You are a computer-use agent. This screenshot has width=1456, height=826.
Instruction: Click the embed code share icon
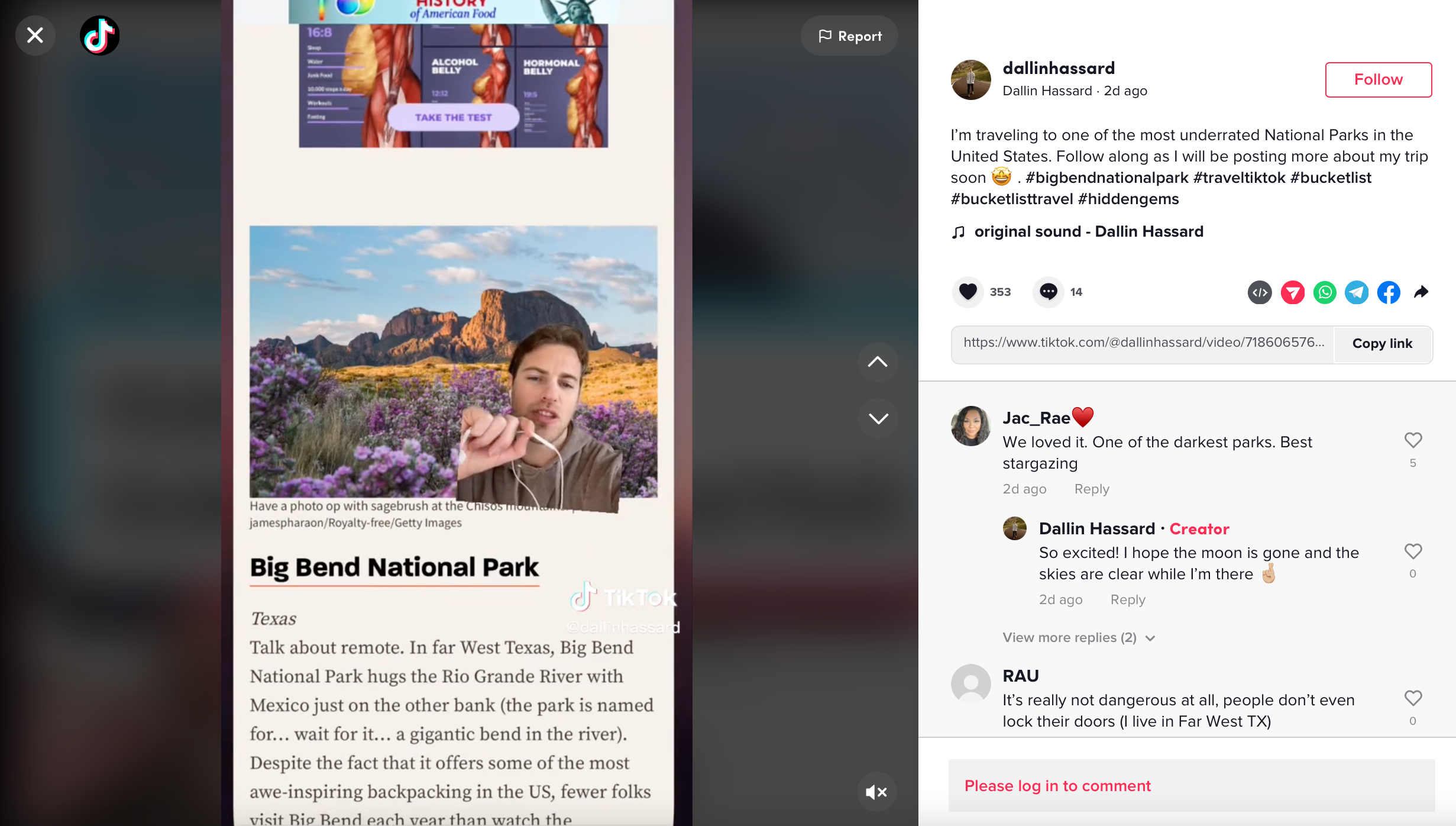(x=1260, y=292)
